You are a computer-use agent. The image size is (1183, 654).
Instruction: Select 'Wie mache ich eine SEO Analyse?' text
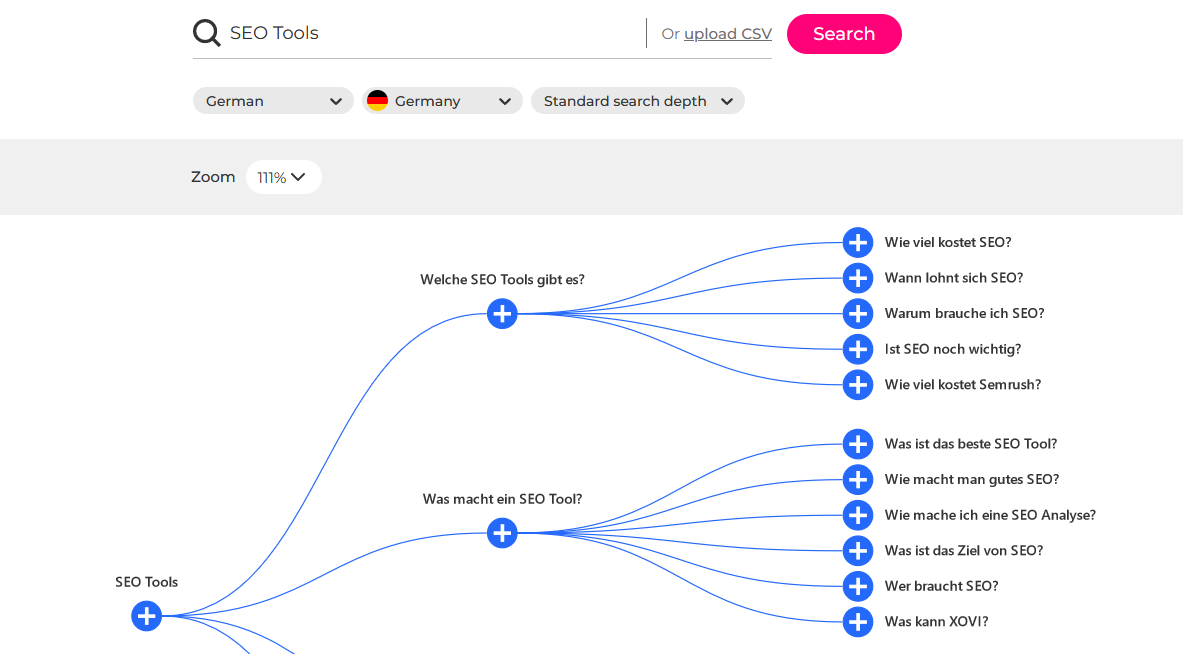[x=990, y=515]
